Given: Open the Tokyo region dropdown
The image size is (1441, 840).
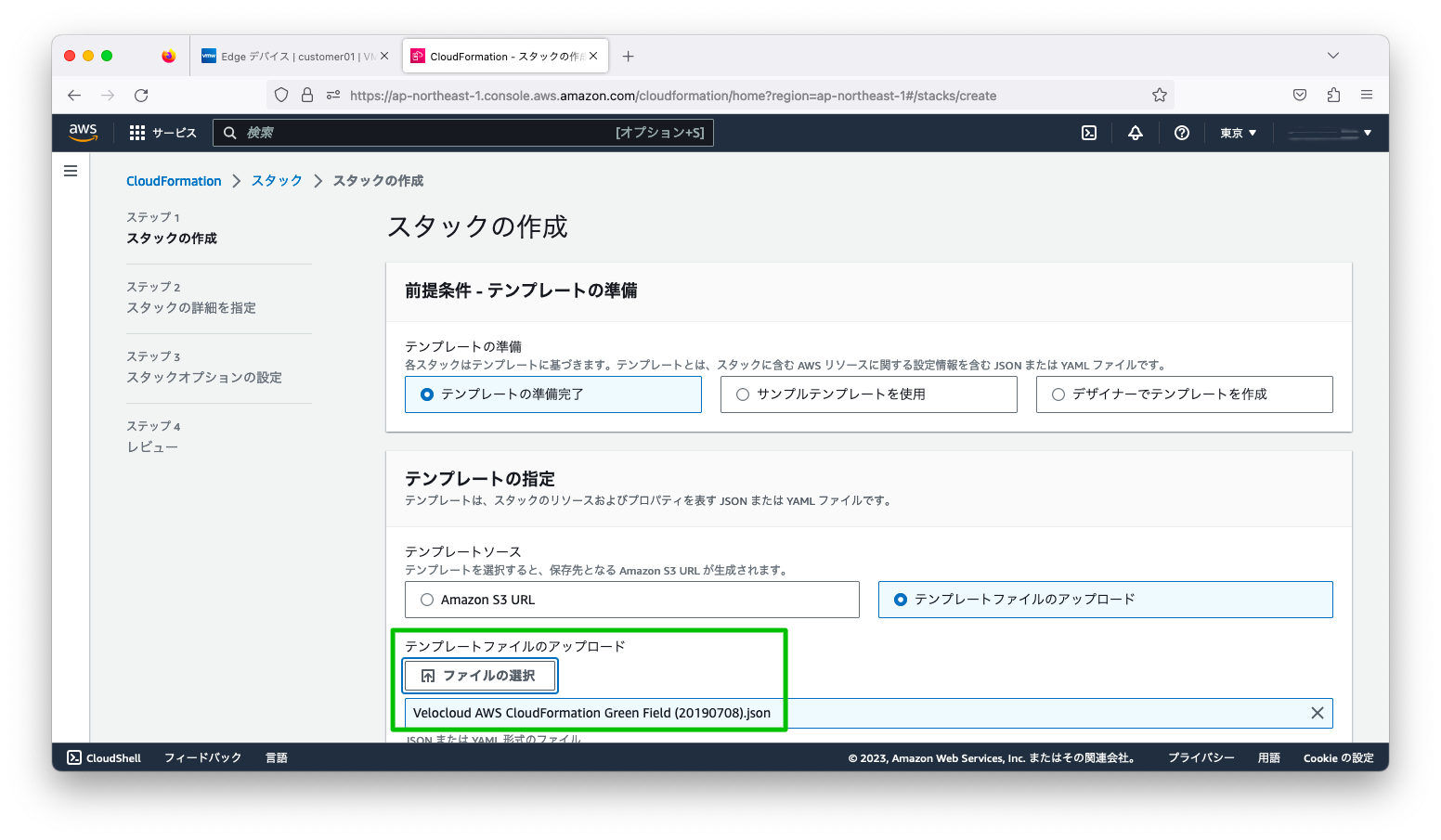Looking at the screenshot, I should point(1239,133).
